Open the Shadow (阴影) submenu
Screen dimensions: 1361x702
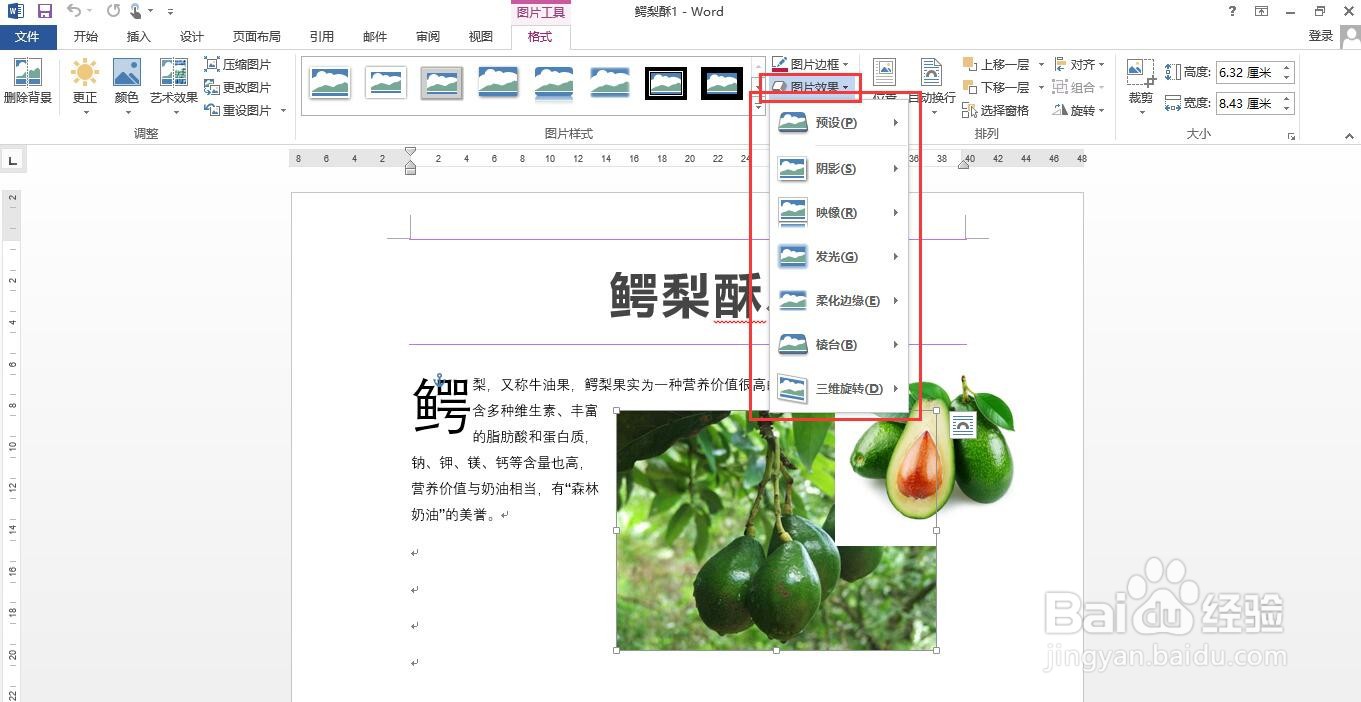pyautogui.click(x=839, y=169)
